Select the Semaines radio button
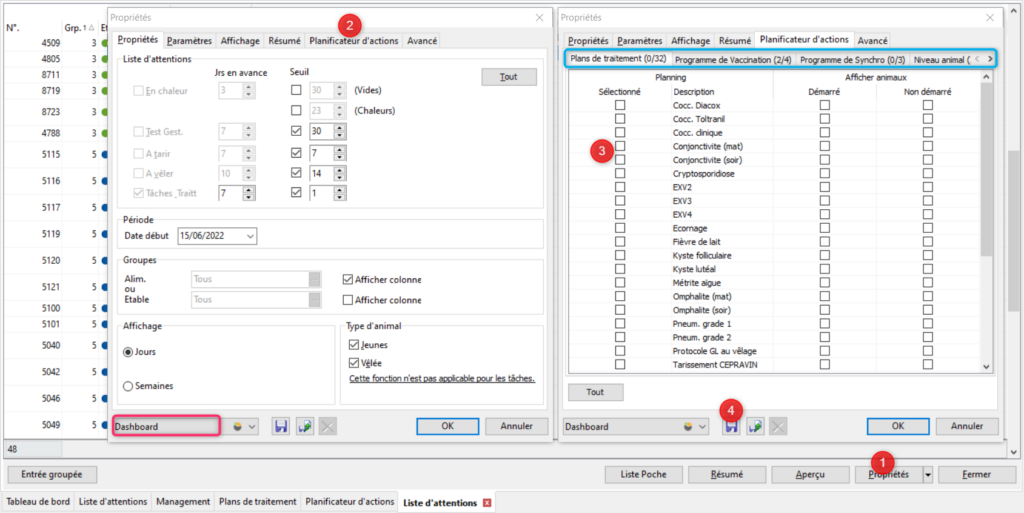This screenshot has height=513, width=1024. [x=128, y=386]
